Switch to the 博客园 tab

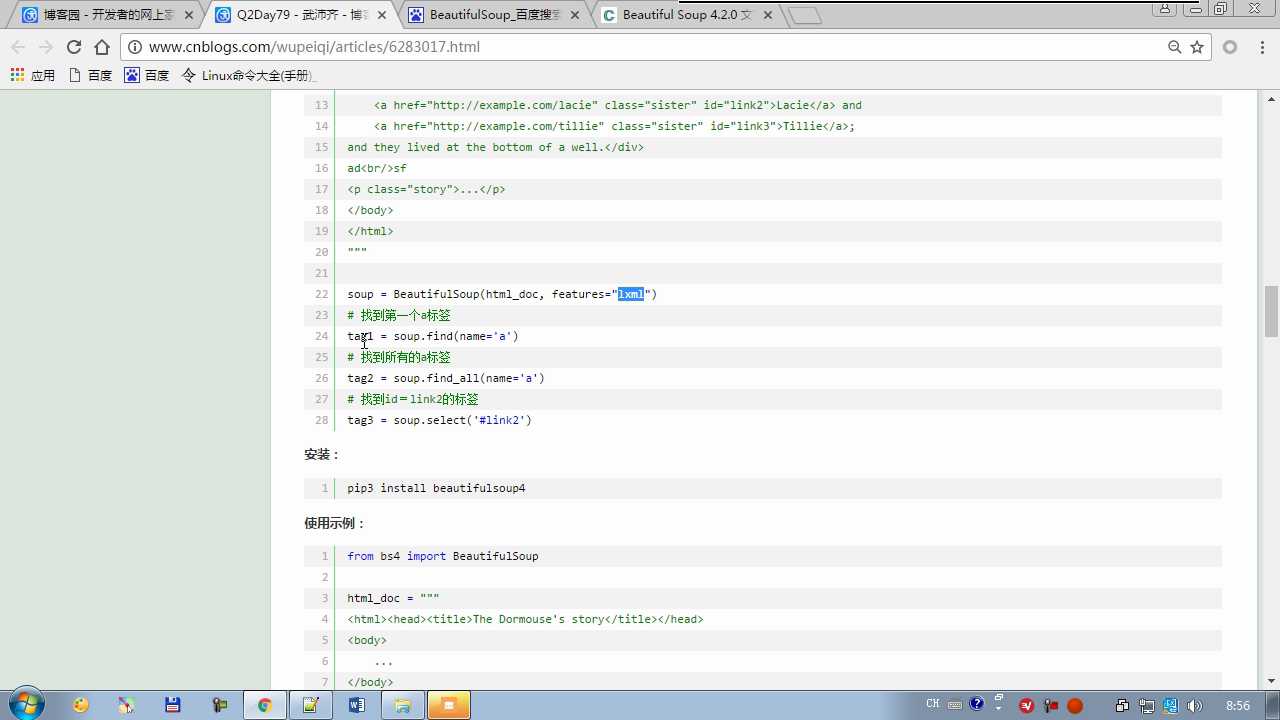tap(106, 15)
